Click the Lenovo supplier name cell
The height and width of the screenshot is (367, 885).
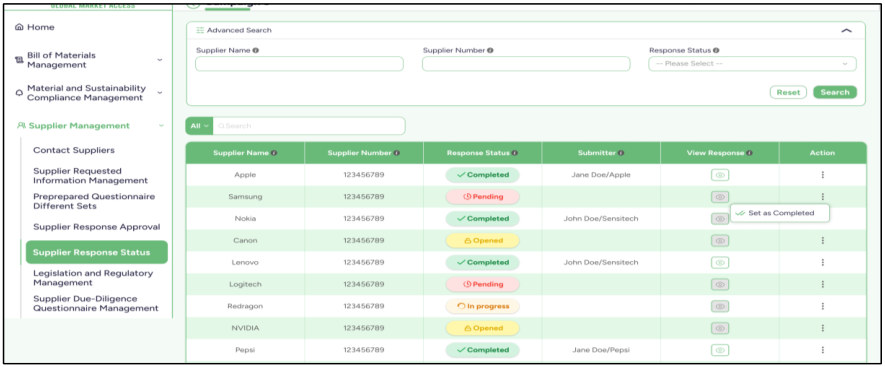click(x=245, y=263)
